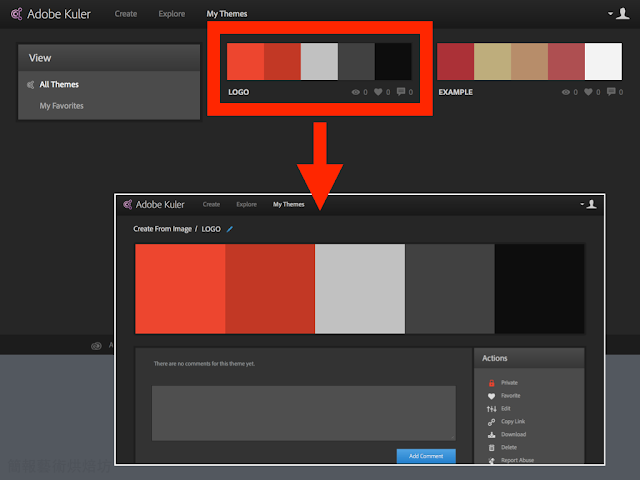640x480 pixels.
Task: Click the Copy Link action label
Action: (x=513, y=422)
